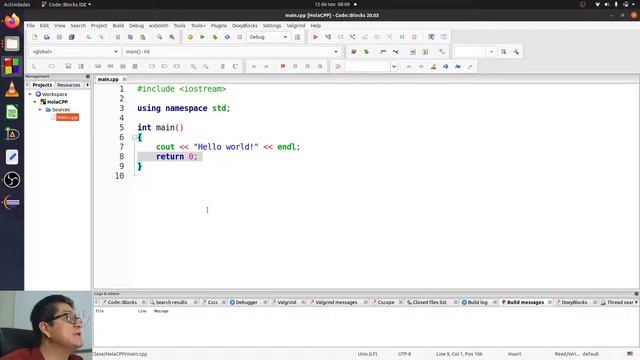Click the Debugging windows icon
The width and height of the screenshot is (640, 360).
(431, 37)
